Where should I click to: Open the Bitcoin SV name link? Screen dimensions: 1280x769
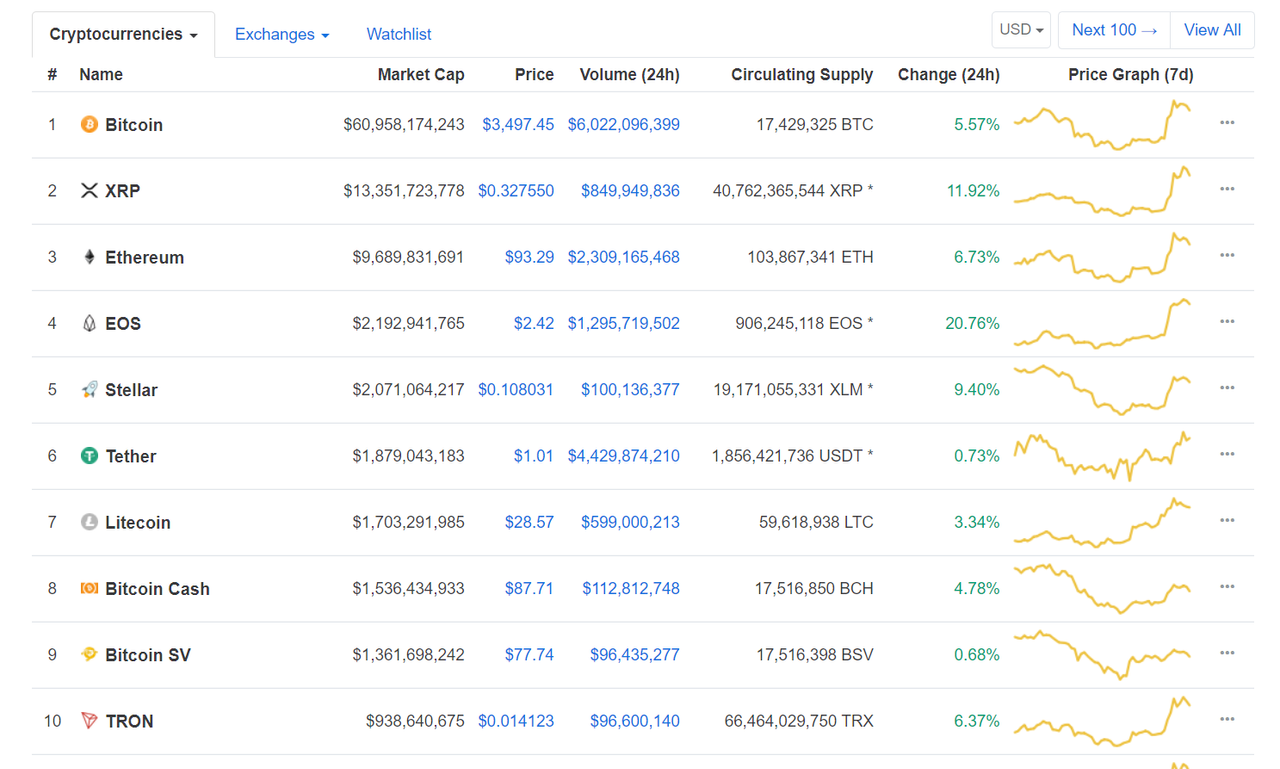[x=148, y=655]
